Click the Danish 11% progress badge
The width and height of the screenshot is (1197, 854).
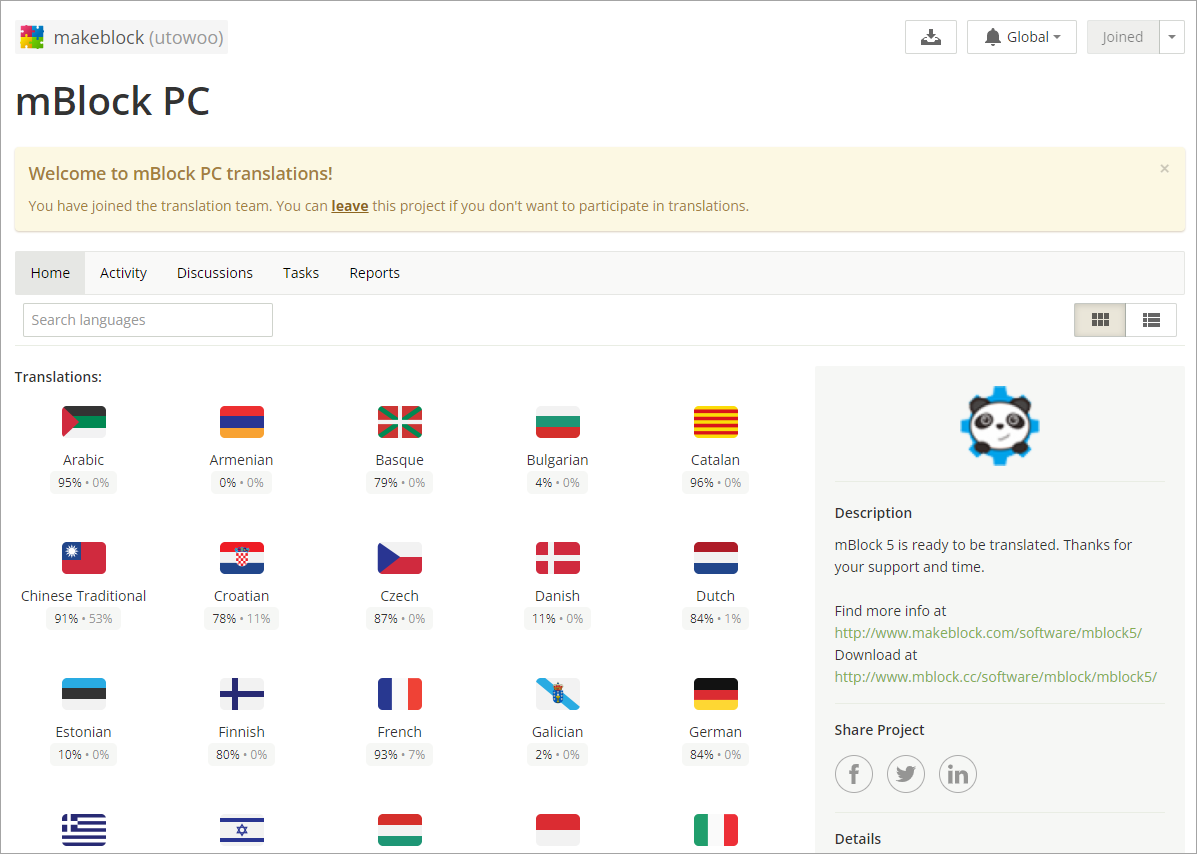pyautogui.click(x=558, y=619)
